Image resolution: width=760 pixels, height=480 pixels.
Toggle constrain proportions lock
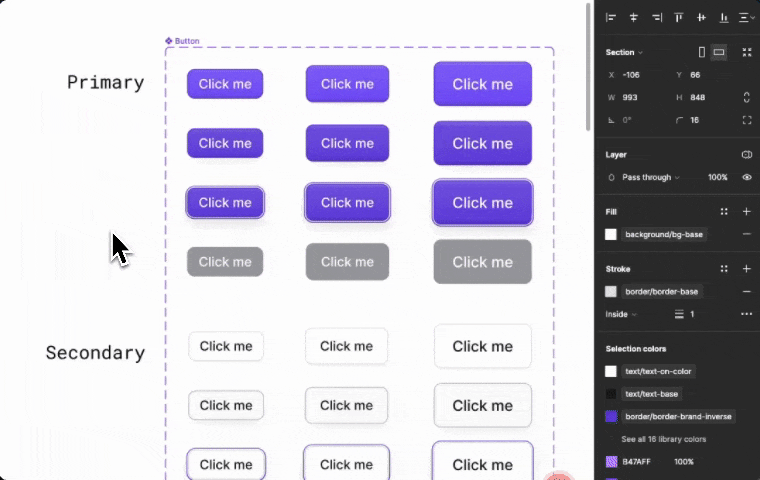(x=746, y=97)
